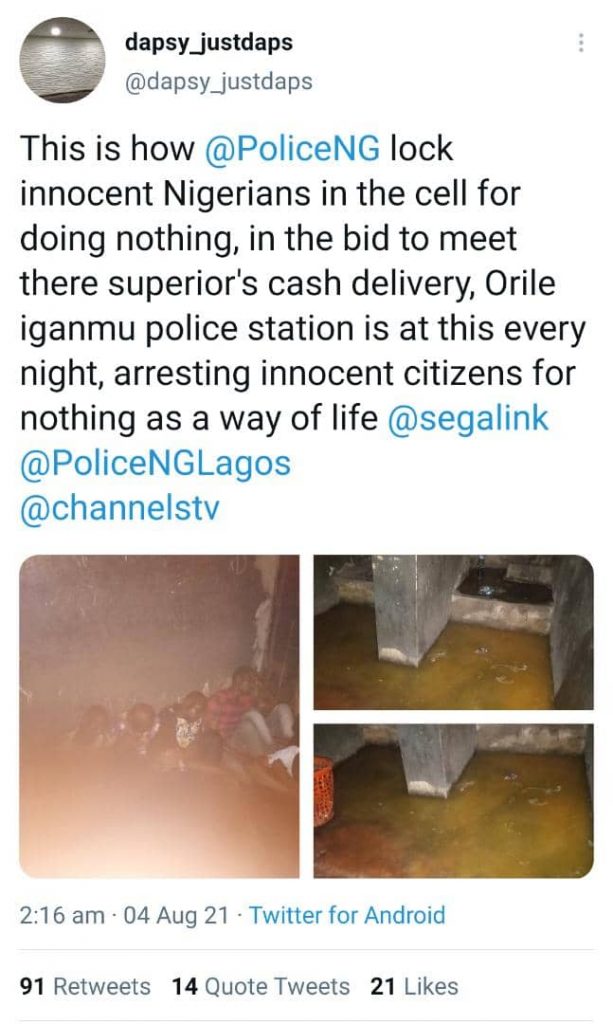View the 91 Retweets list

point(85,986)
